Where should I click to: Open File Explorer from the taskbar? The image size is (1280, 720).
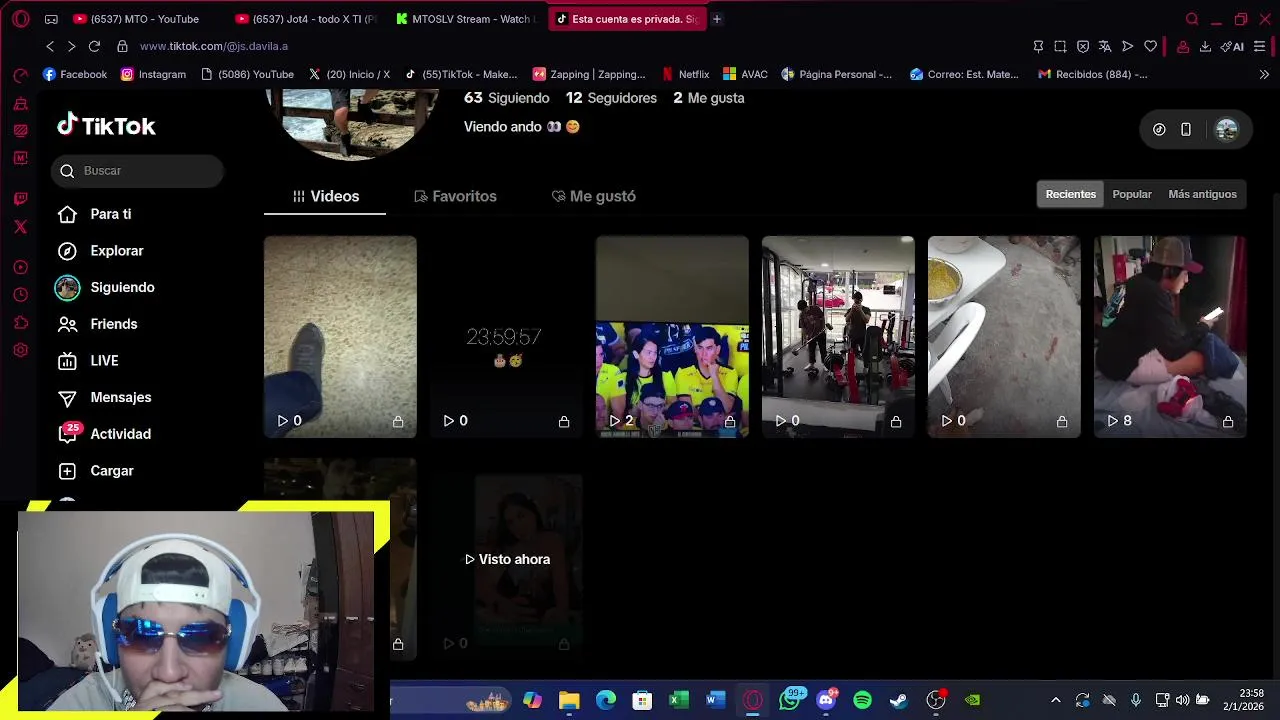tap(569, 700)
